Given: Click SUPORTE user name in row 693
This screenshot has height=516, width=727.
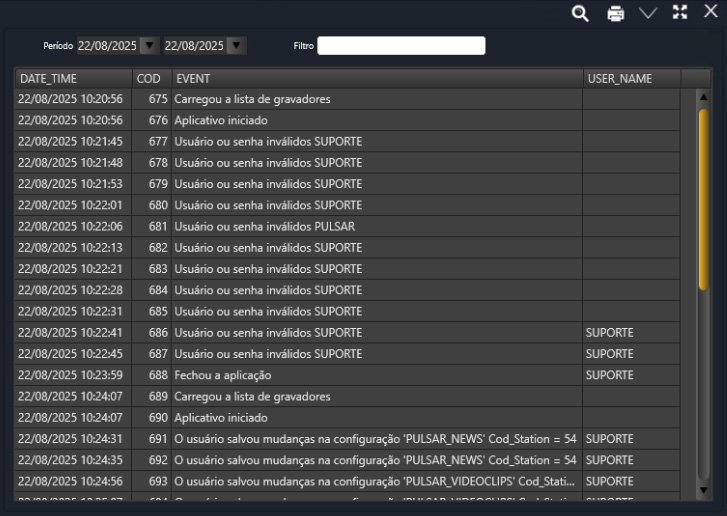Looking at the screenshot, I should pyautogui.click(x=609, y=481).
